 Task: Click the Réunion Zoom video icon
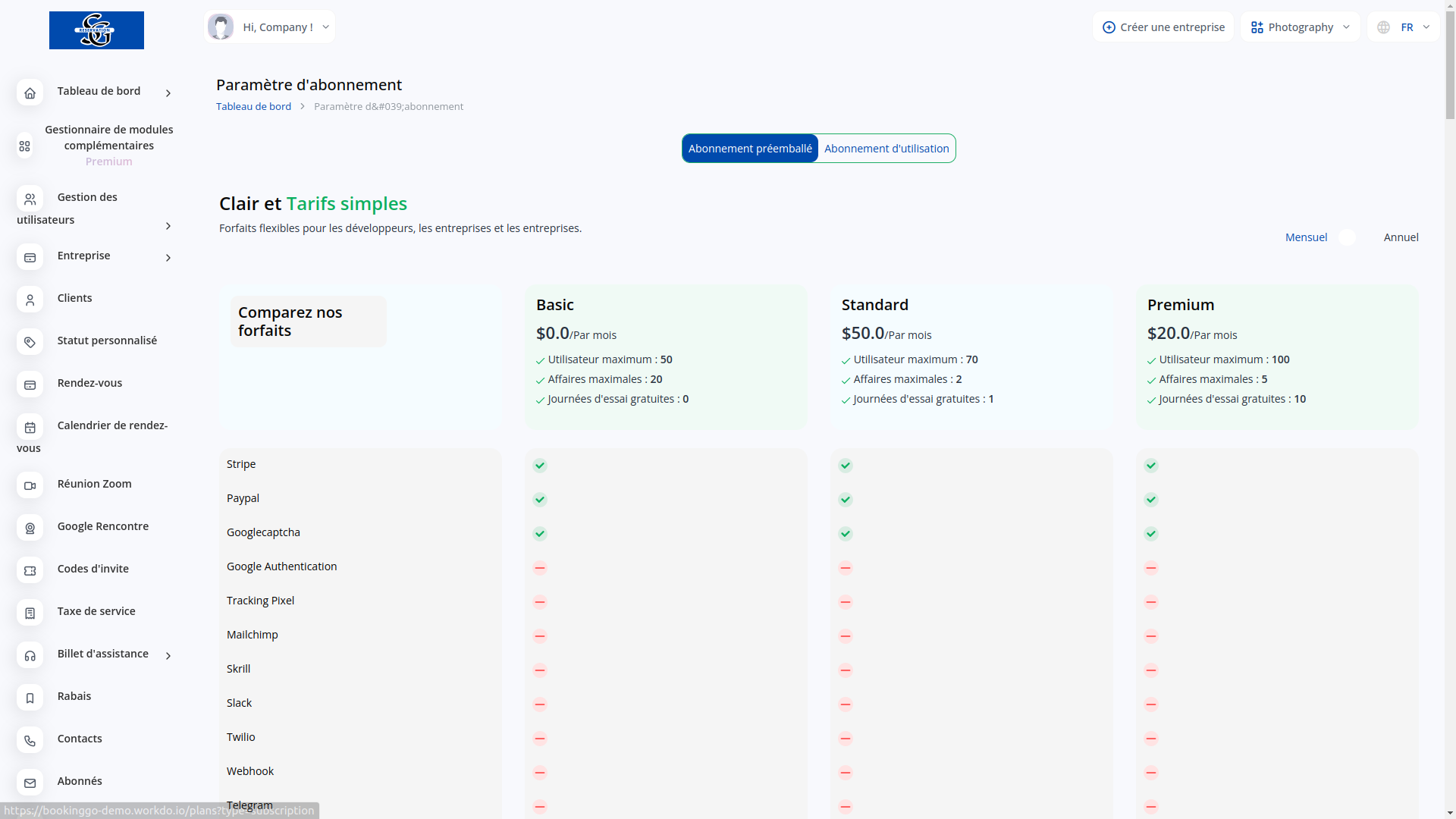(30, 485)
